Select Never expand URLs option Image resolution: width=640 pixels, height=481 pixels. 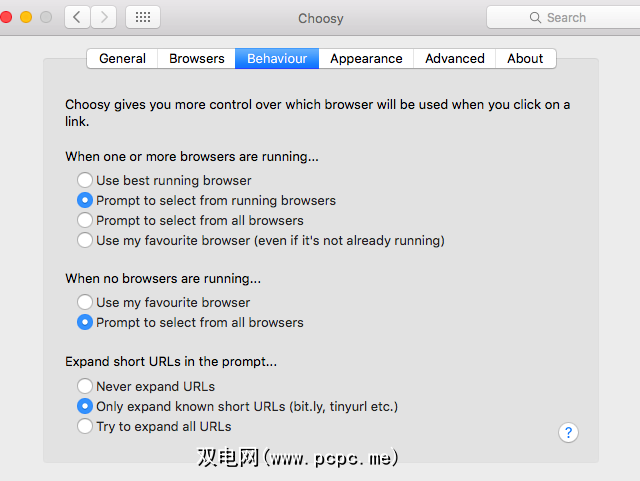click(x=85, y=386)
